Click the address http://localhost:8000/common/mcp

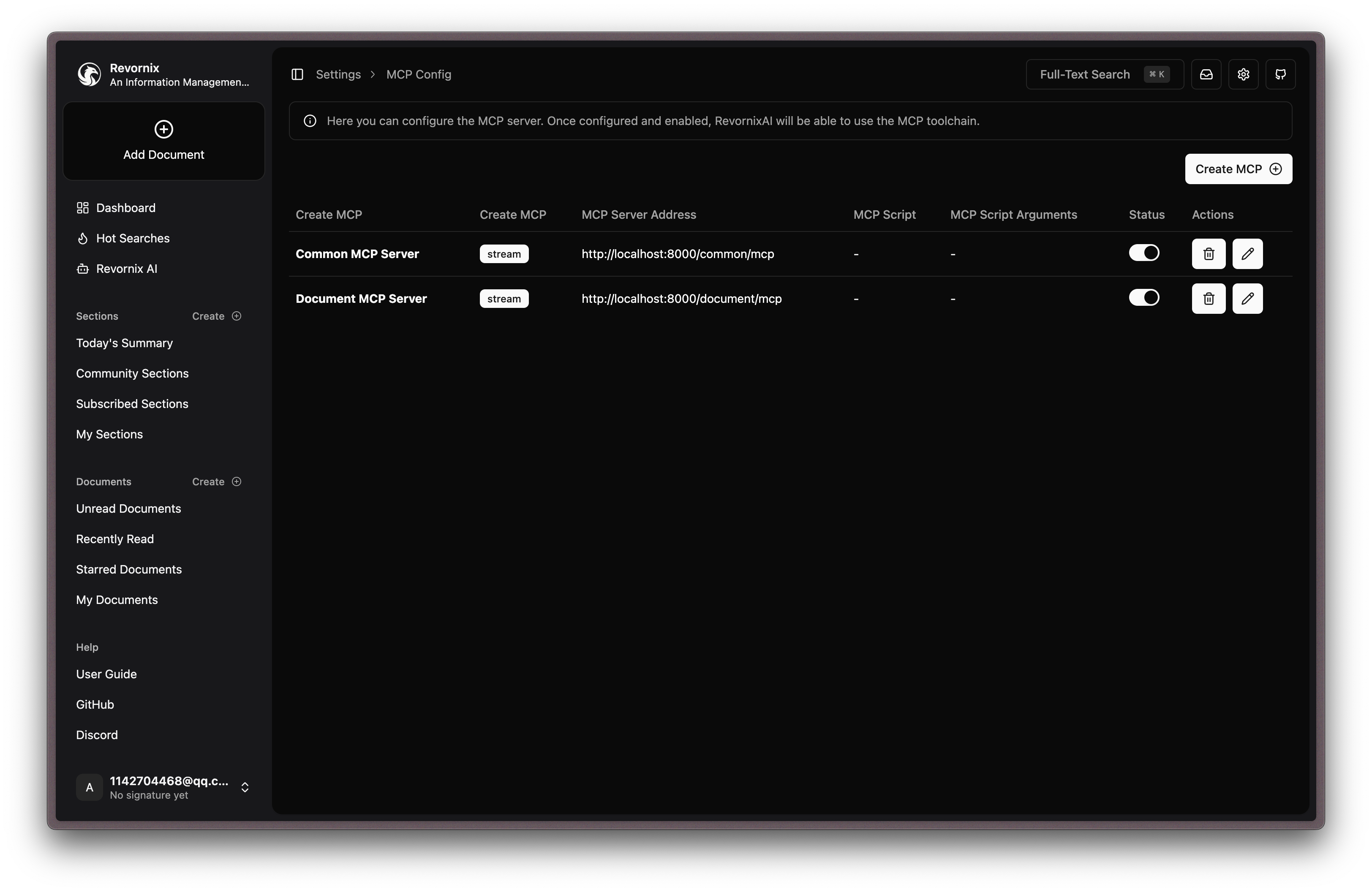[x=678, y=254]
